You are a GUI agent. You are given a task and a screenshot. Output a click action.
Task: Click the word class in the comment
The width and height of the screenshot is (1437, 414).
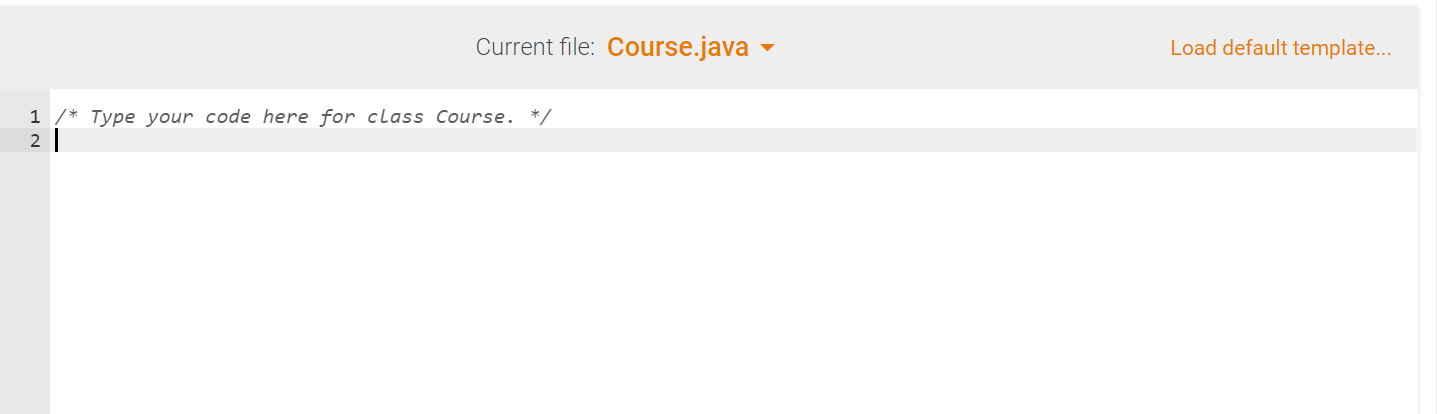395,116
